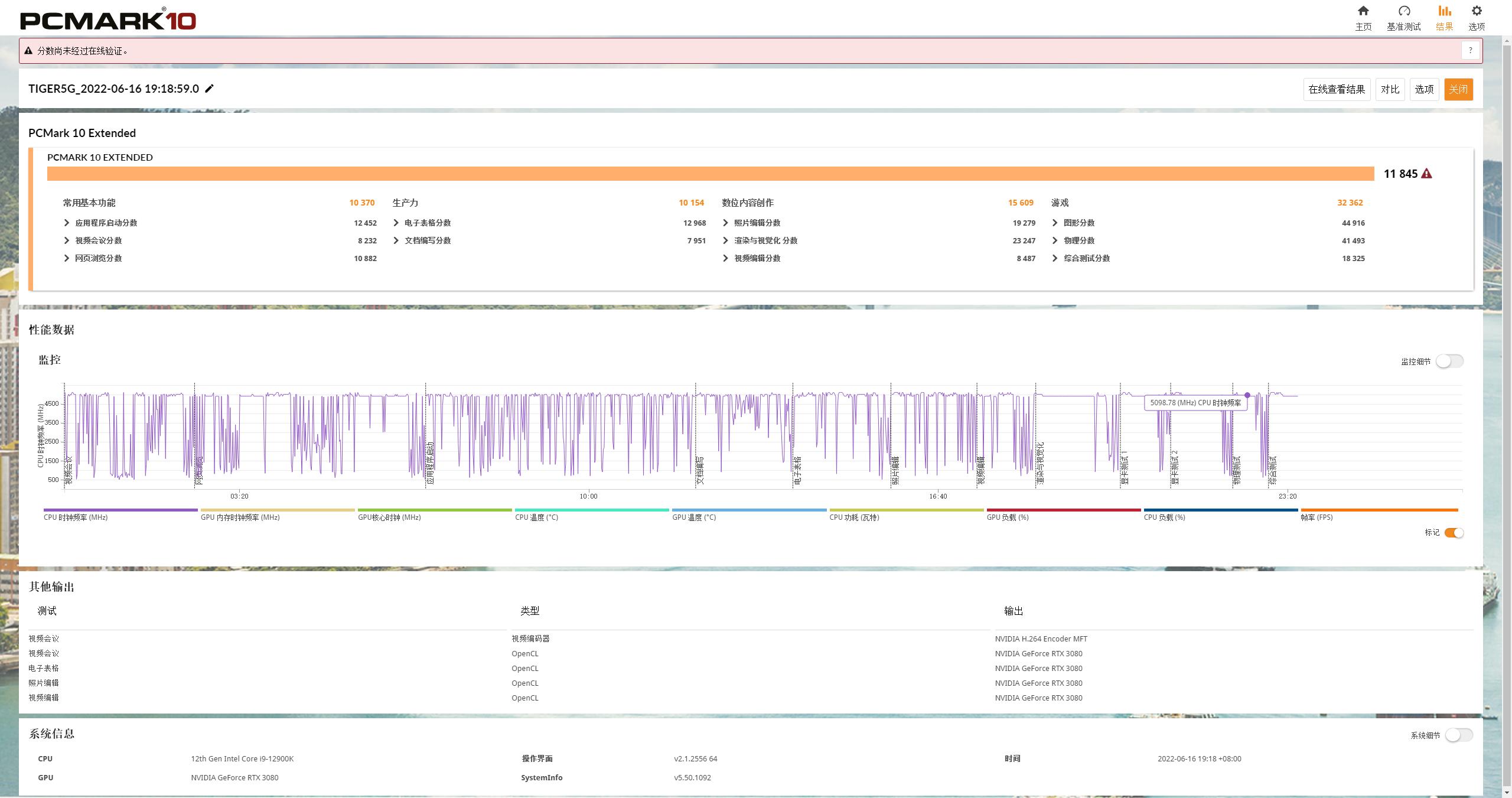The width and height of the screenshot is (1512, 798).
Task: Open the Benchmark (基准测试) gauge icon
Action: pyautogui.click(x=1404, y=11)
